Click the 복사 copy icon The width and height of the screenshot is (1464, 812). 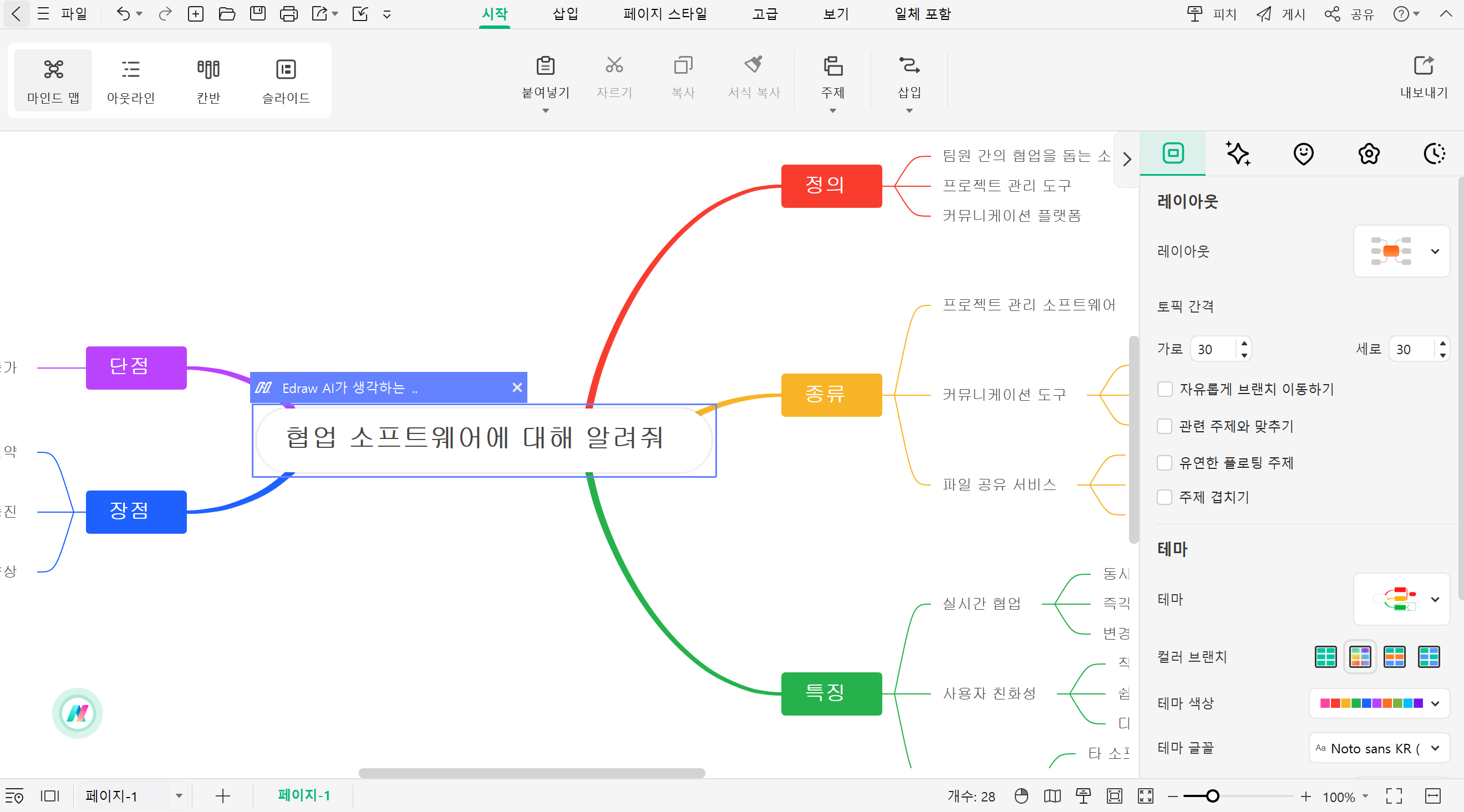[x=683, y=65]
